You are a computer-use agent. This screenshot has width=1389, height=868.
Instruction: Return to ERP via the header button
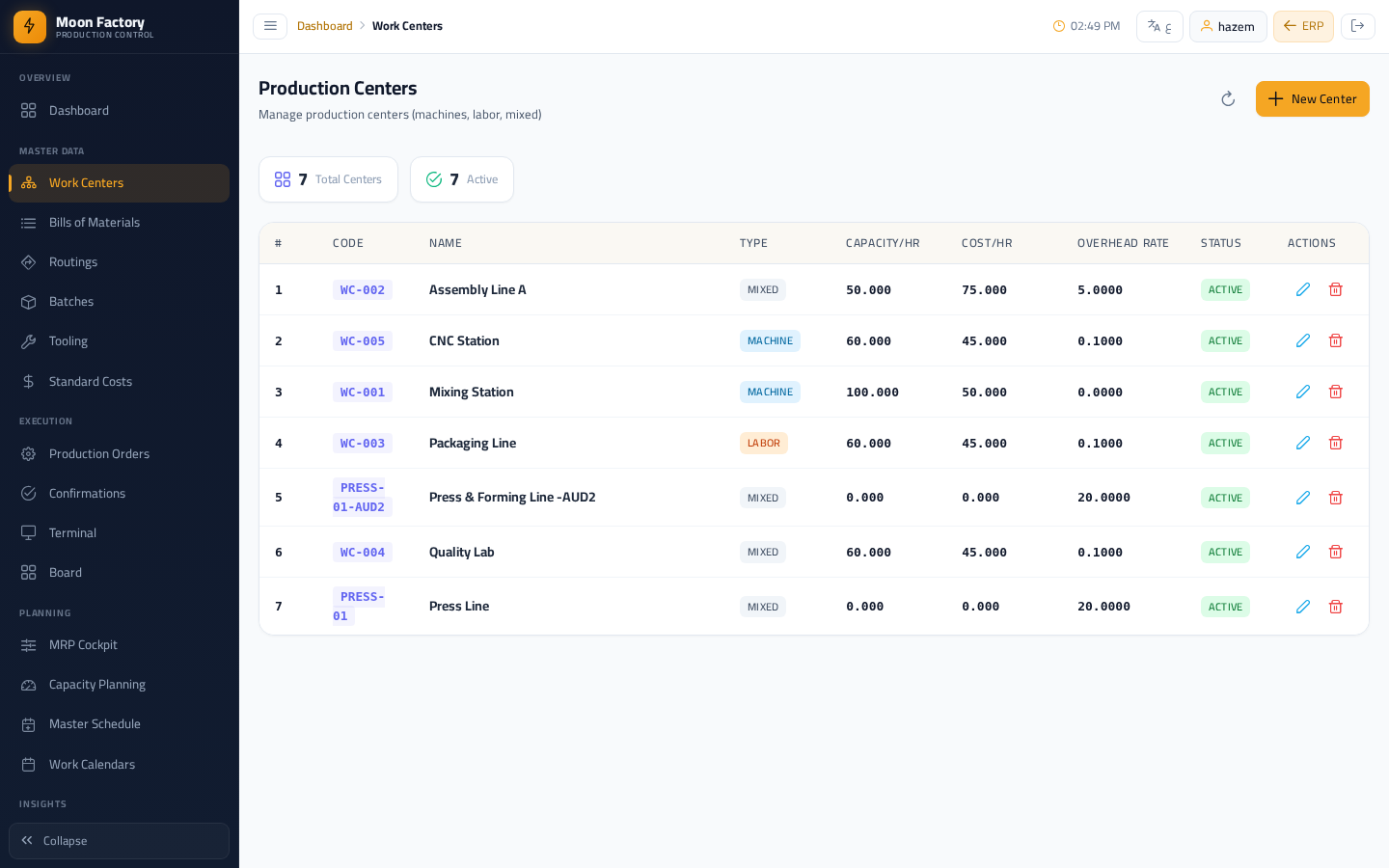pyautogui.click(x=1303, y=26)
